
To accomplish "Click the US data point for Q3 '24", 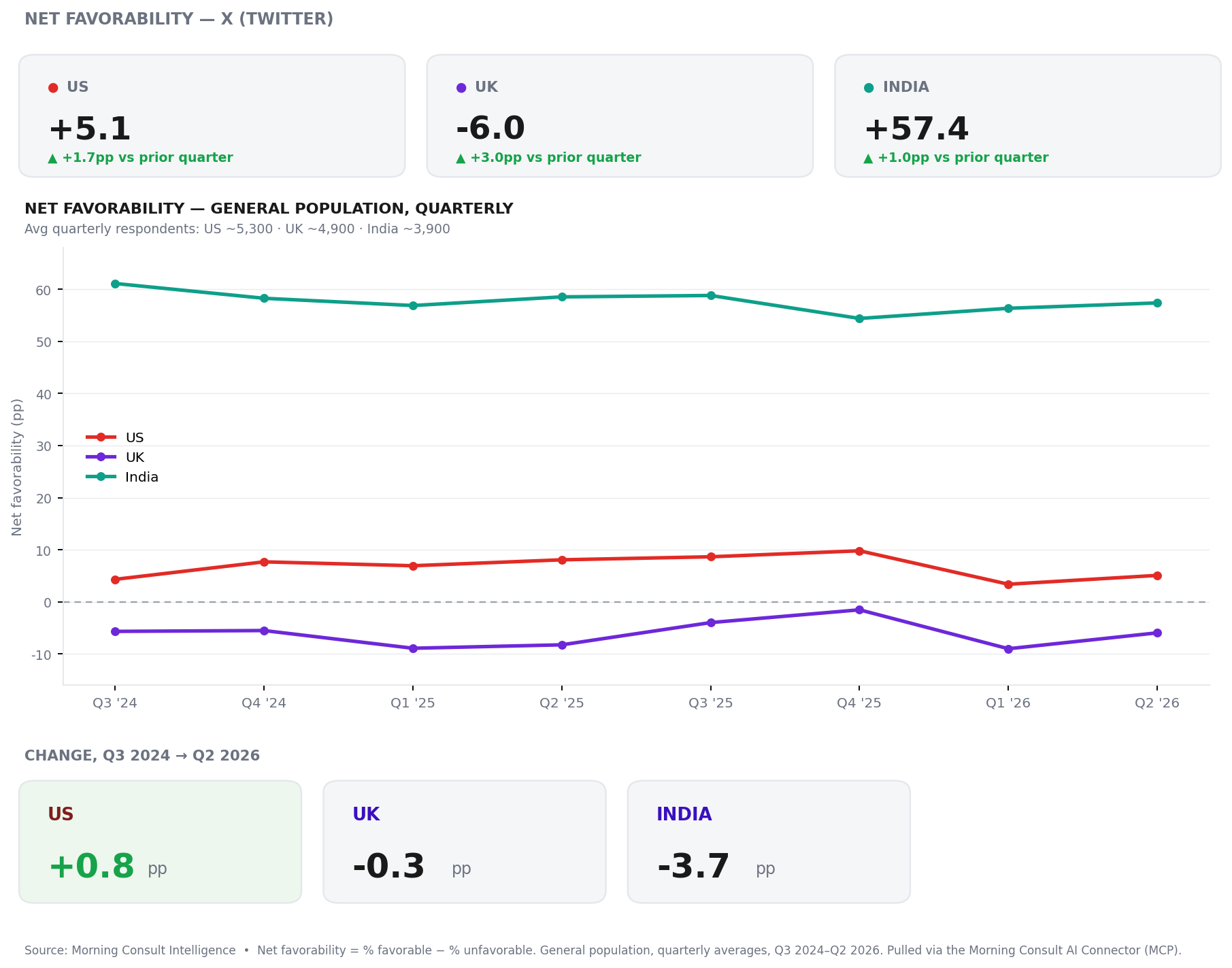I will click(x=115, y=580).
